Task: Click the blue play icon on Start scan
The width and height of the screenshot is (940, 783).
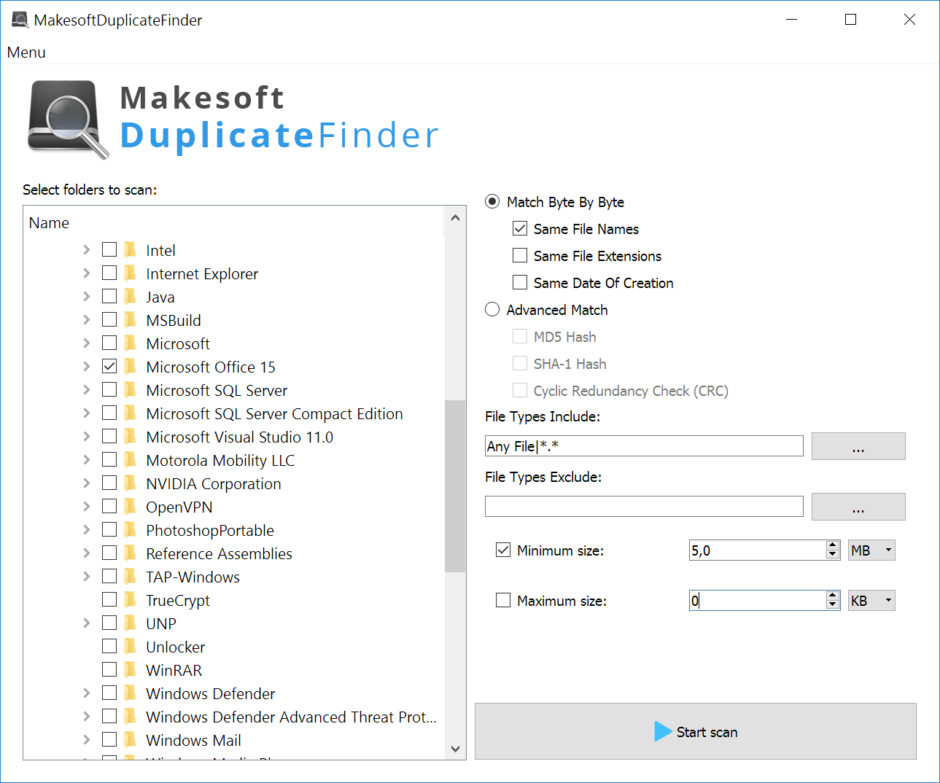Action: [663, 731]
